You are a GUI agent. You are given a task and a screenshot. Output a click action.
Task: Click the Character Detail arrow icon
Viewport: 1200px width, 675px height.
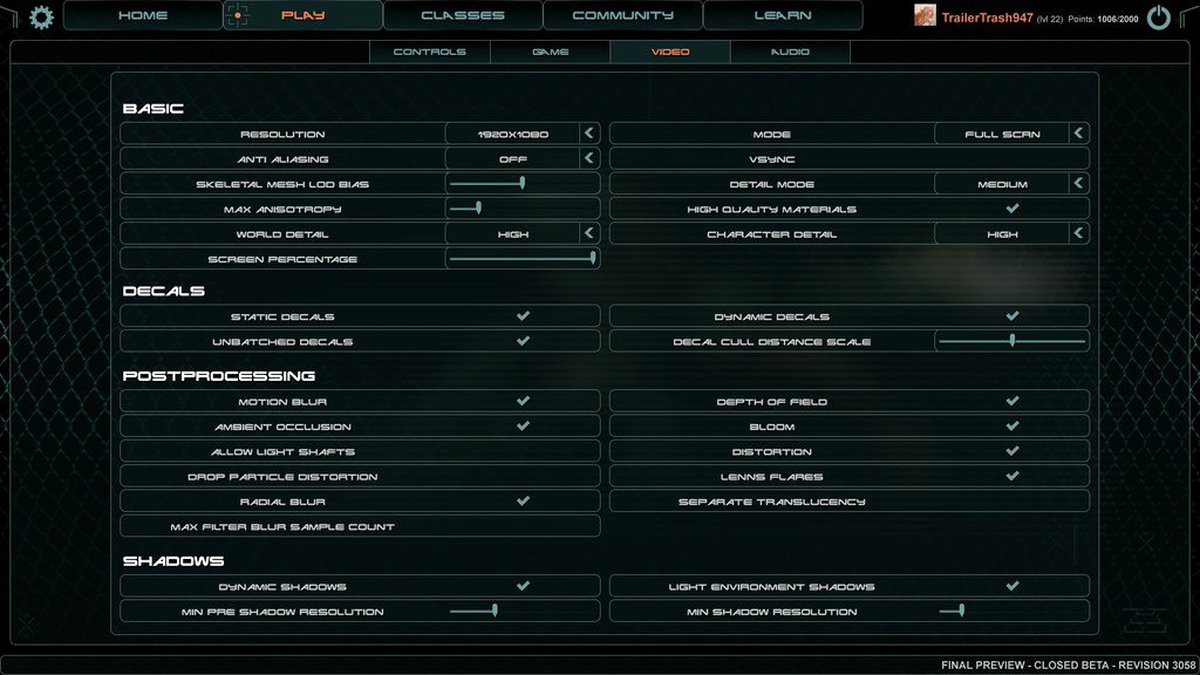[1078, 233]
